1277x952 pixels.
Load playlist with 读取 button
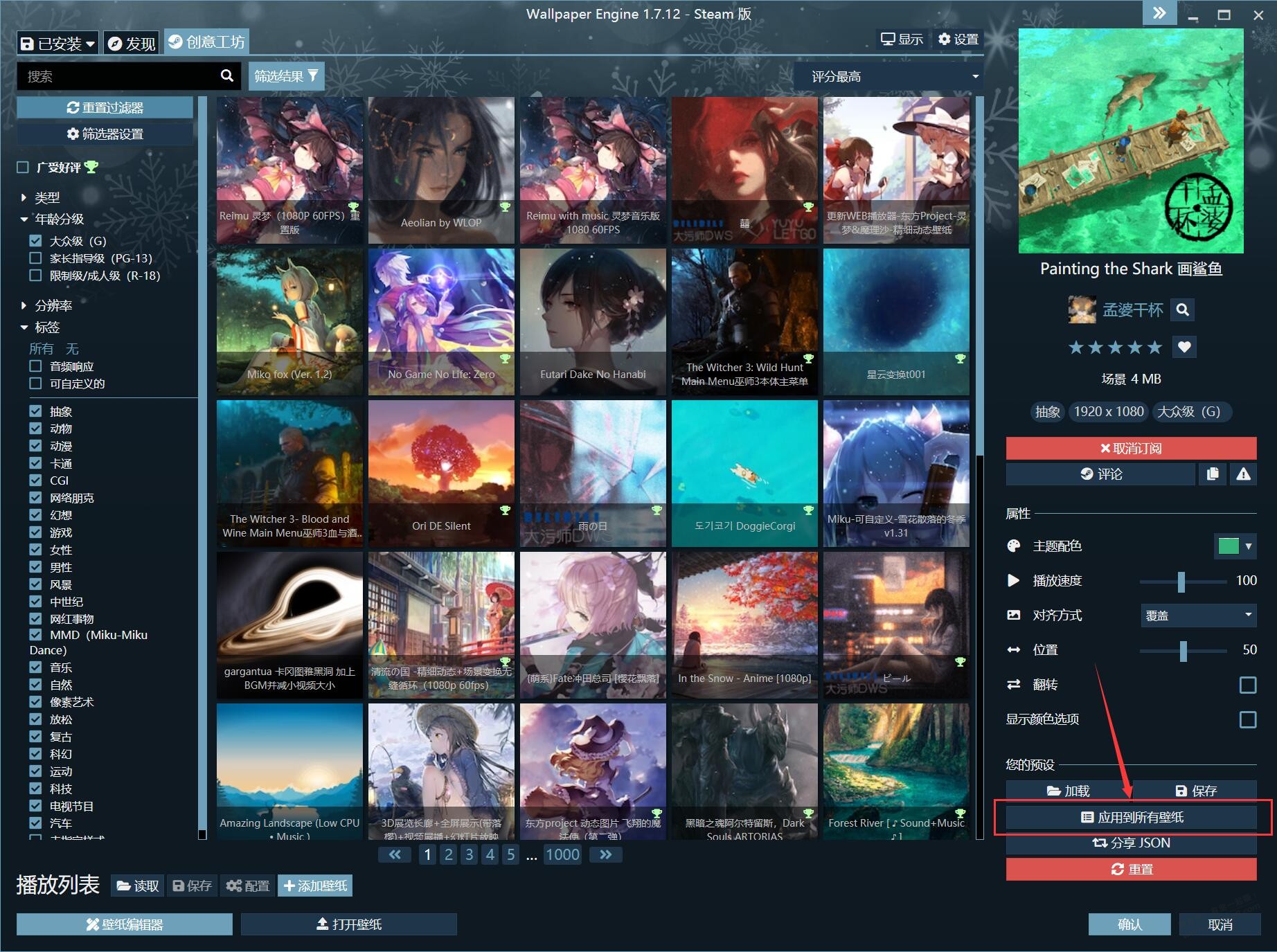point(138,886)
